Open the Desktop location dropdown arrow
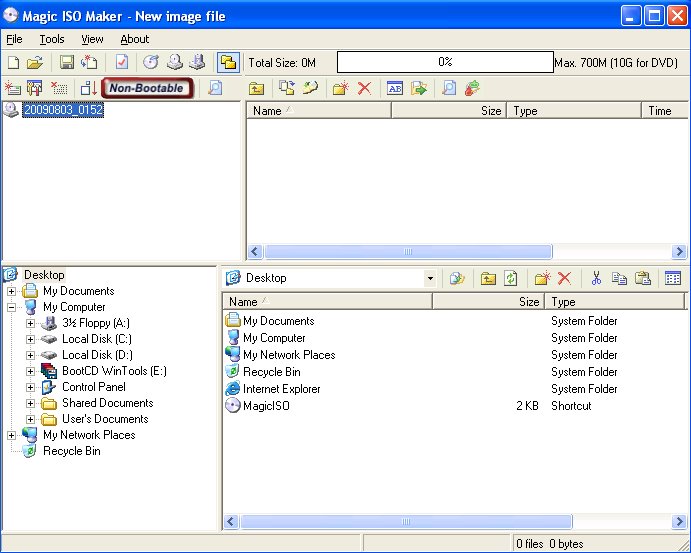This screenshot has height=553, width=691. click(x=430, y=278)
